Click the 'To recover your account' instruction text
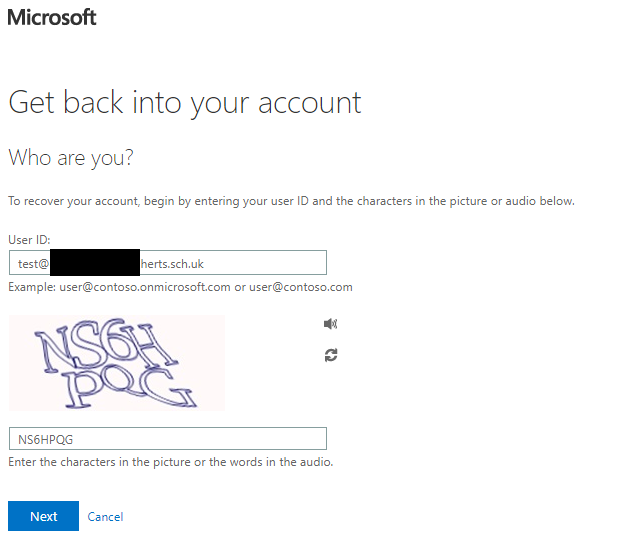Image resolution: width=617 pixels, height=558 pixels. (x=291, y=201)
